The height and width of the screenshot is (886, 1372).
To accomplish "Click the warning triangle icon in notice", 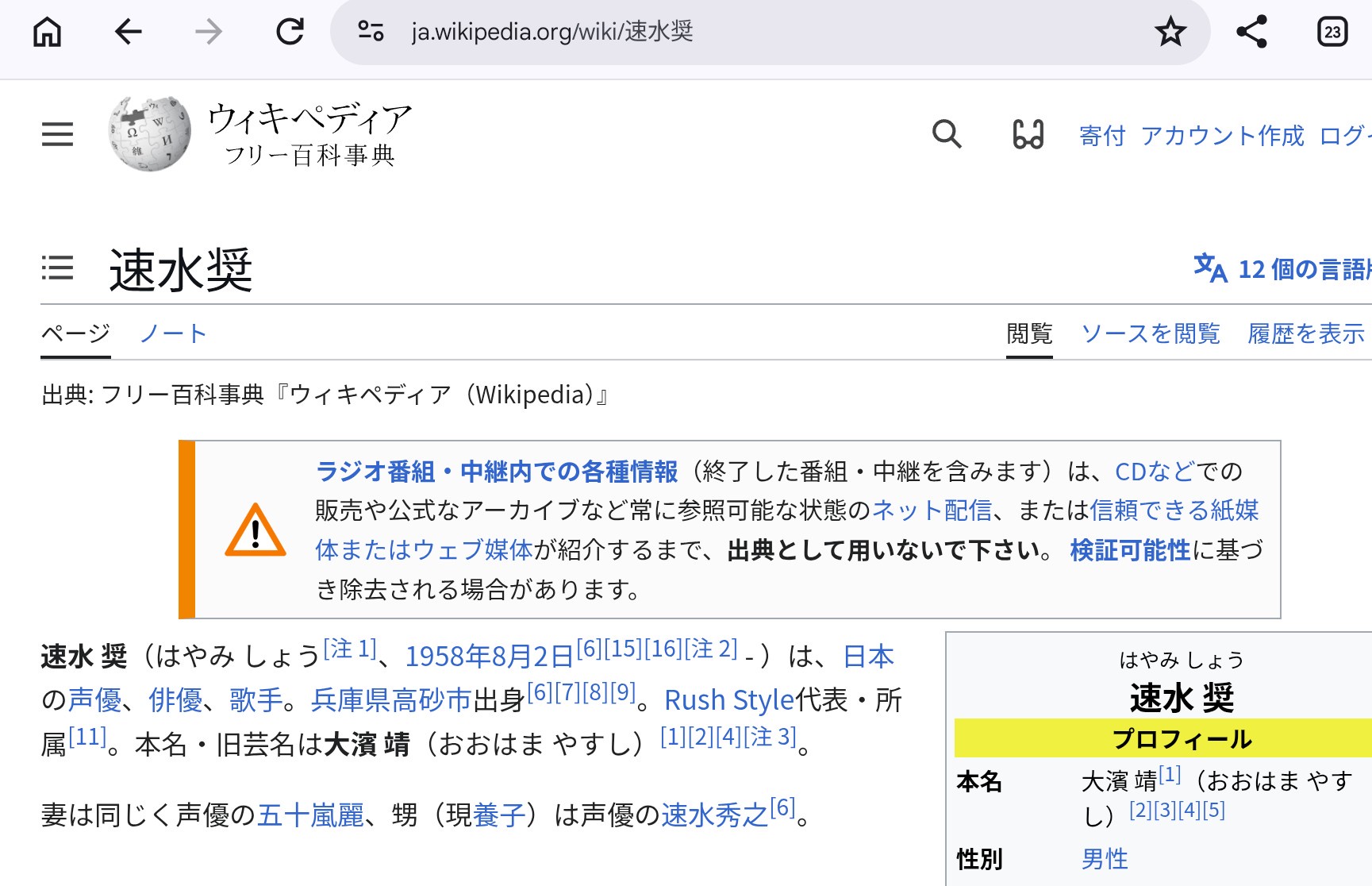I will pos(255,530).
